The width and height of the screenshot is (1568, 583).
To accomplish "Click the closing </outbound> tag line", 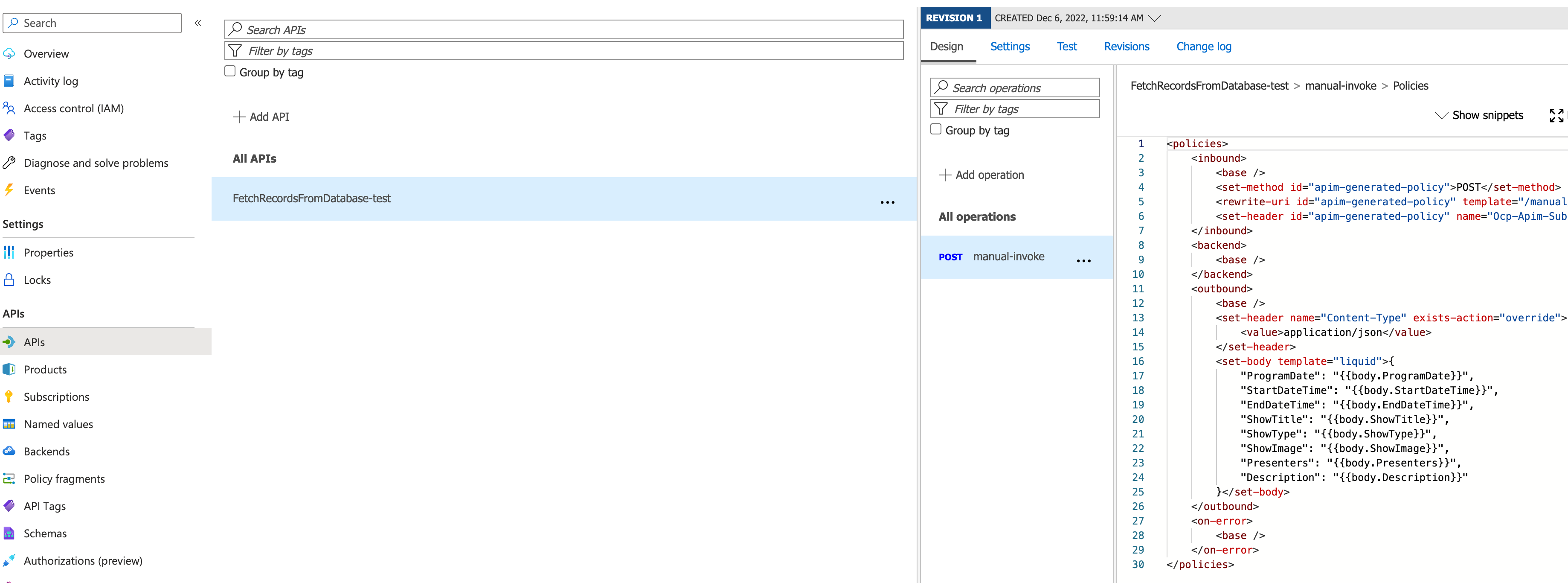I will (x=1224, y=506).
